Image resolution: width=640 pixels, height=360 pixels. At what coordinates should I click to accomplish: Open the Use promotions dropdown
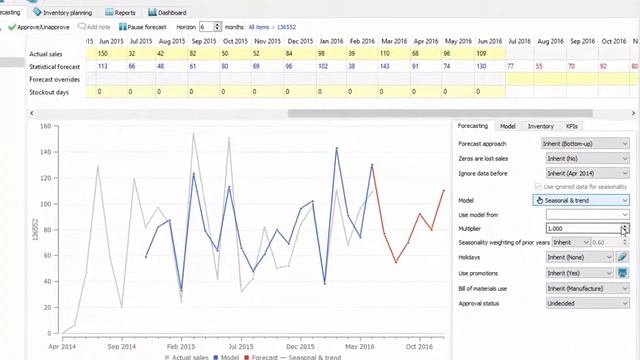579,273
